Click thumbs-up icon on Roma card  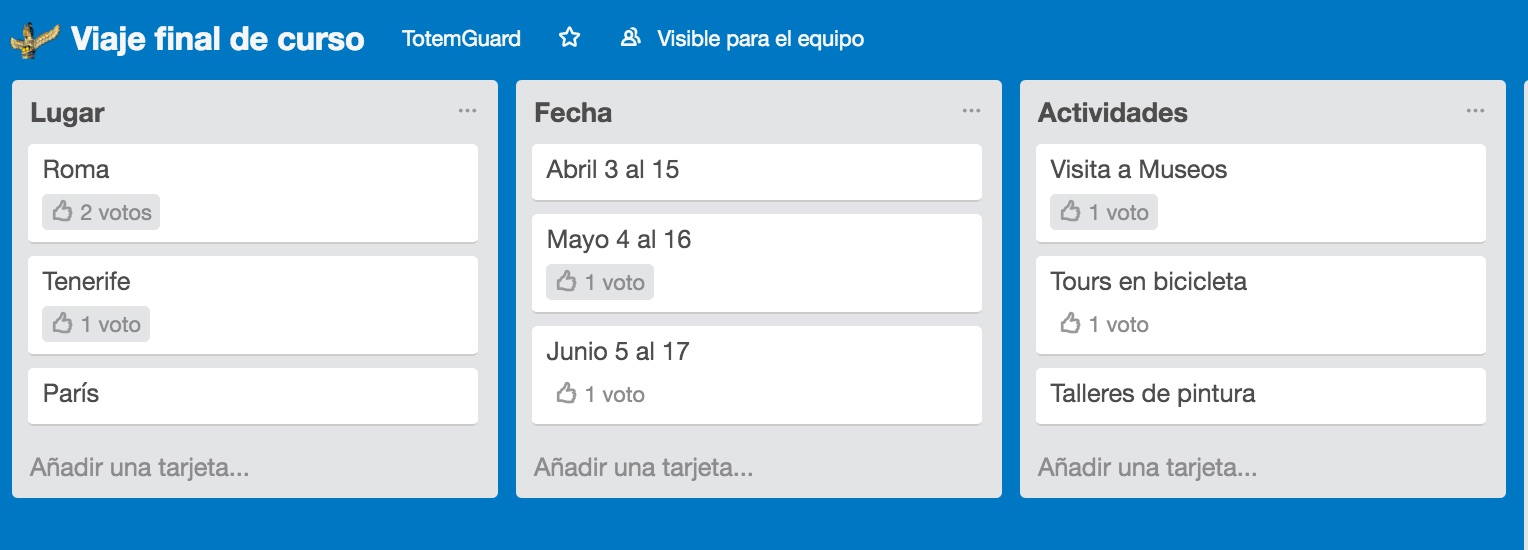63,212
